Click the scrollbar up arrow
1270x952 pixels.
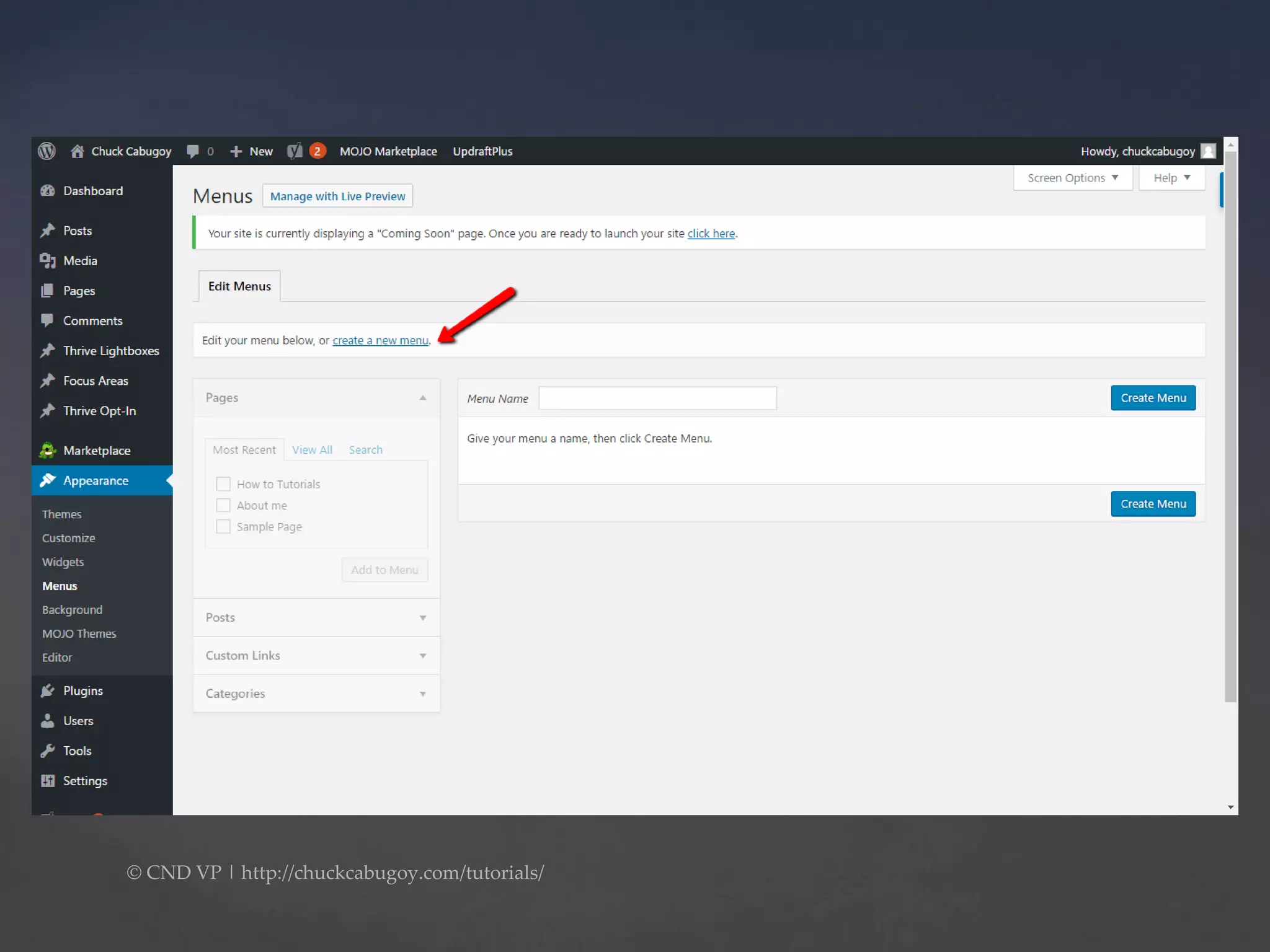point(1231,144)
